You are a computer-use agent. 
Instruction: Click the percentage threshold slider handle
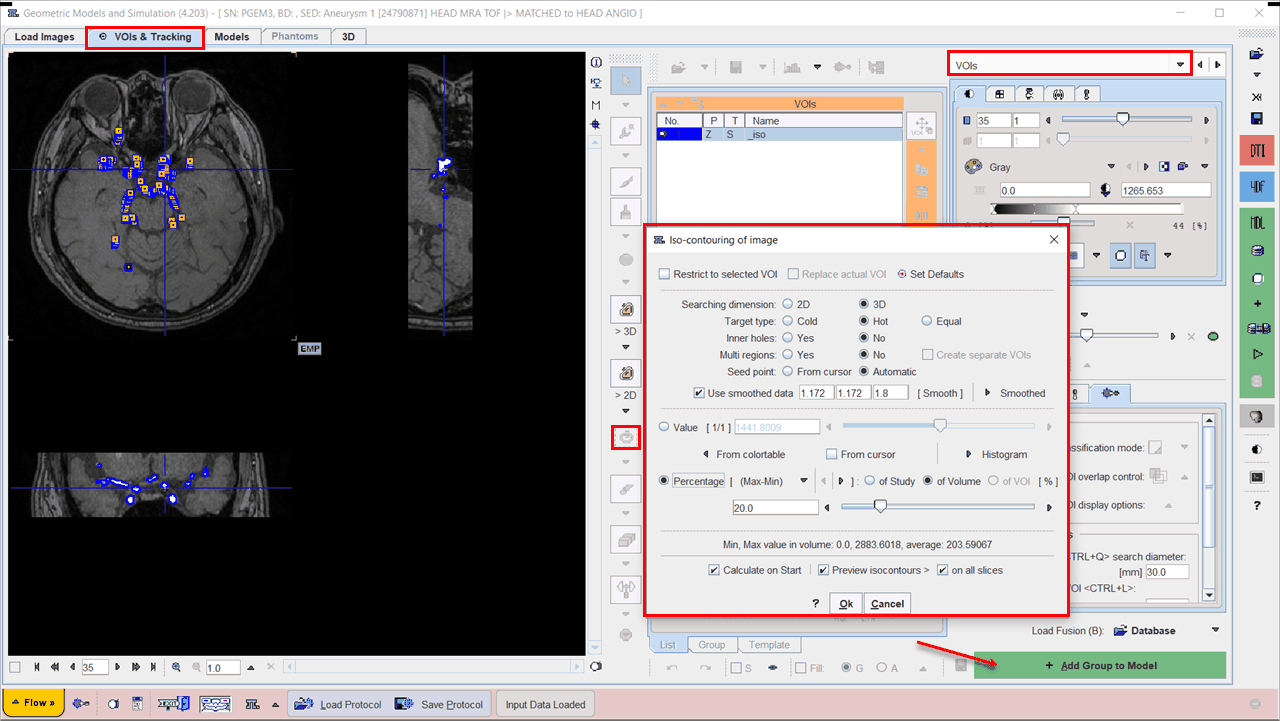pyautogui.click(x=880, y=507)
